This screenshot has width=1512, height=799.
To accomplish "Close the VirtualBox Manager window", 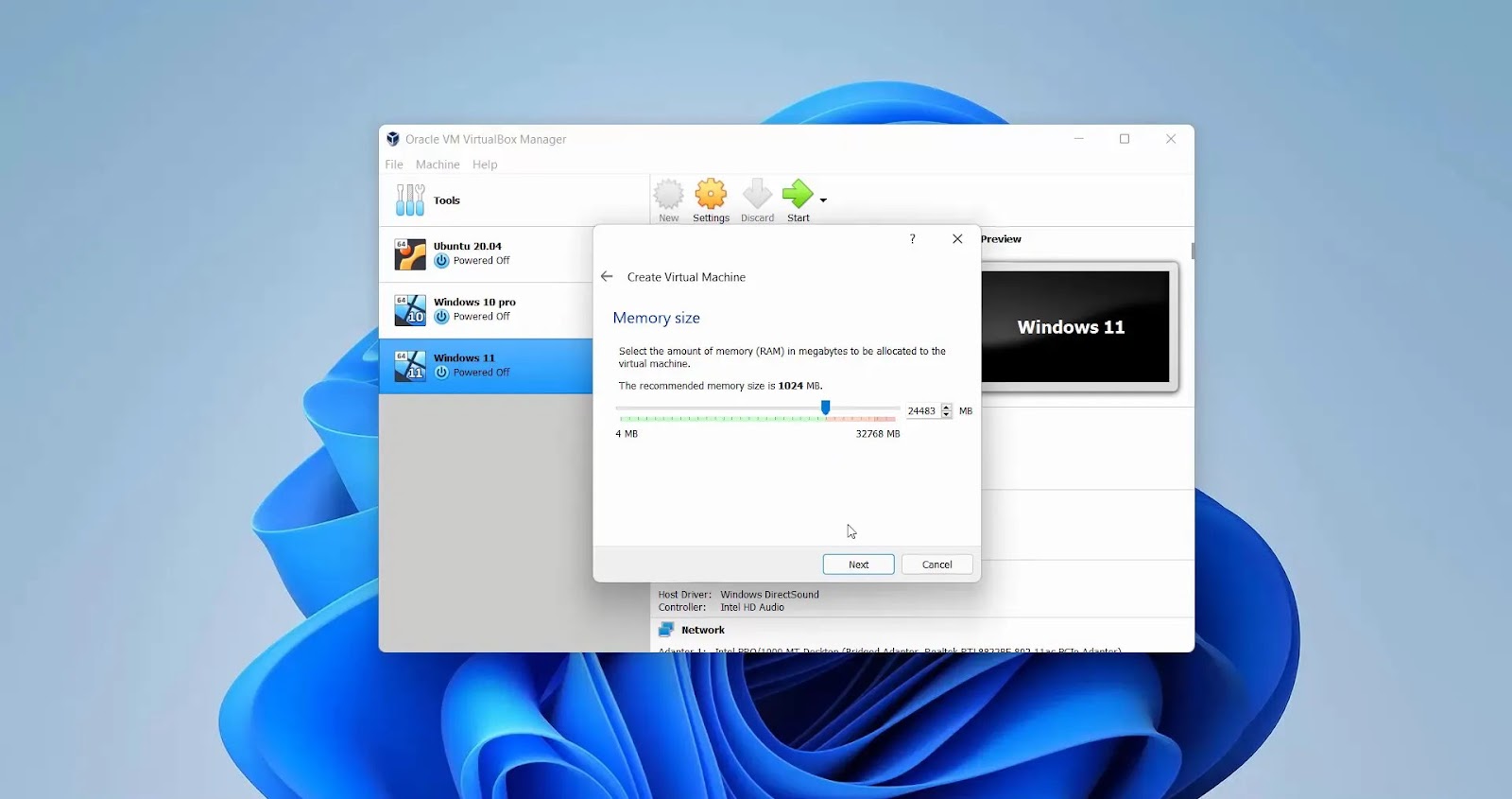I will [x=1171, y=139].
